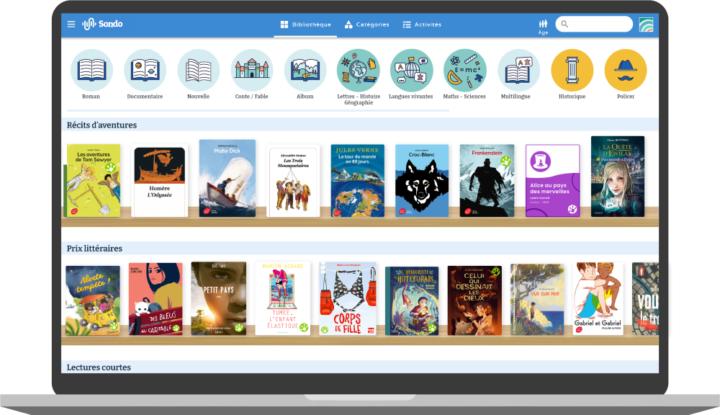Select the Policier hat icon
This screenshot has height=415, width=720.
point(625,70)
